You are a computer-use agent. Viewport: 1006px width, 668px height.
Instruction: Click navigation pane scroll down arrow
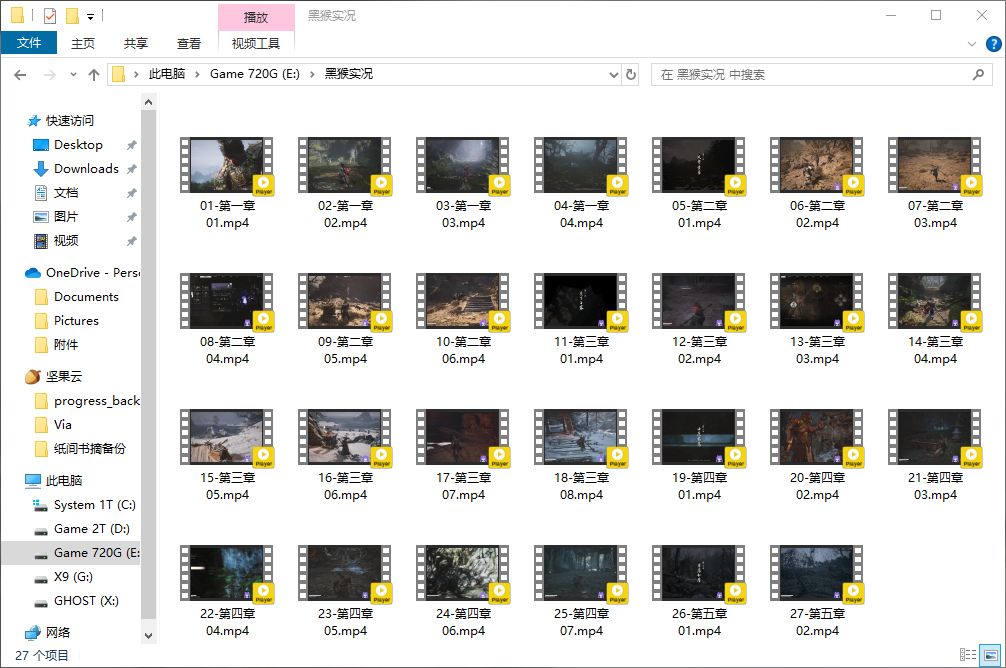148,636
